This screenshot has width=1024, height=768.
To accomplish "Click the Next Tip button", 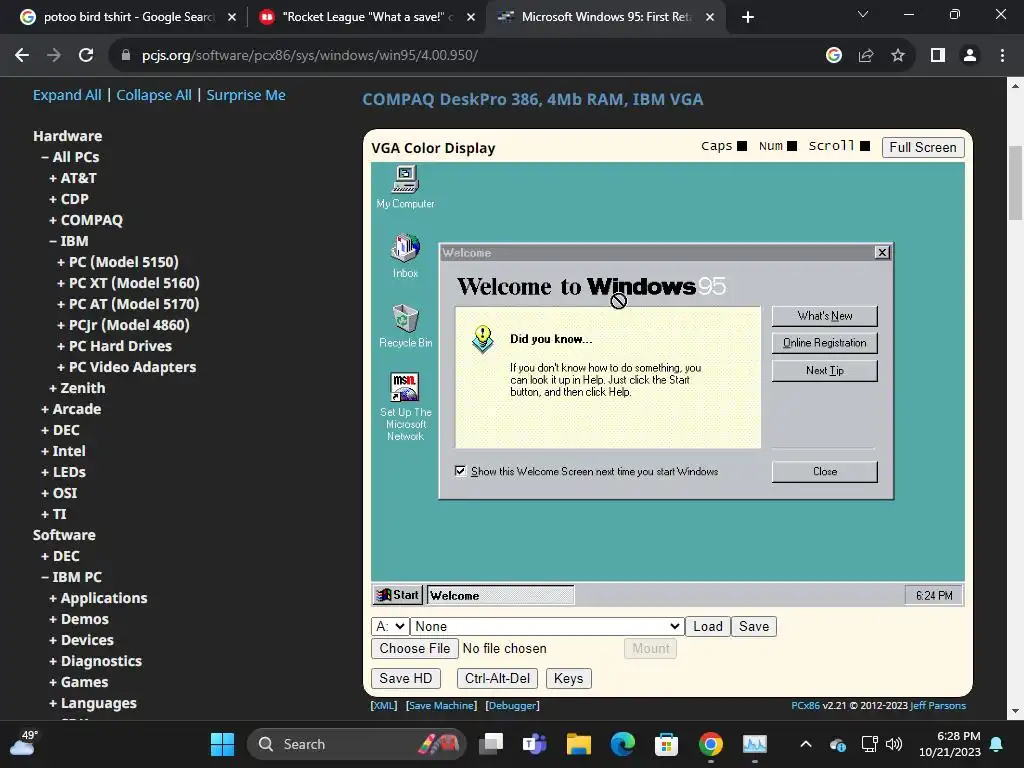I will 824,370.
